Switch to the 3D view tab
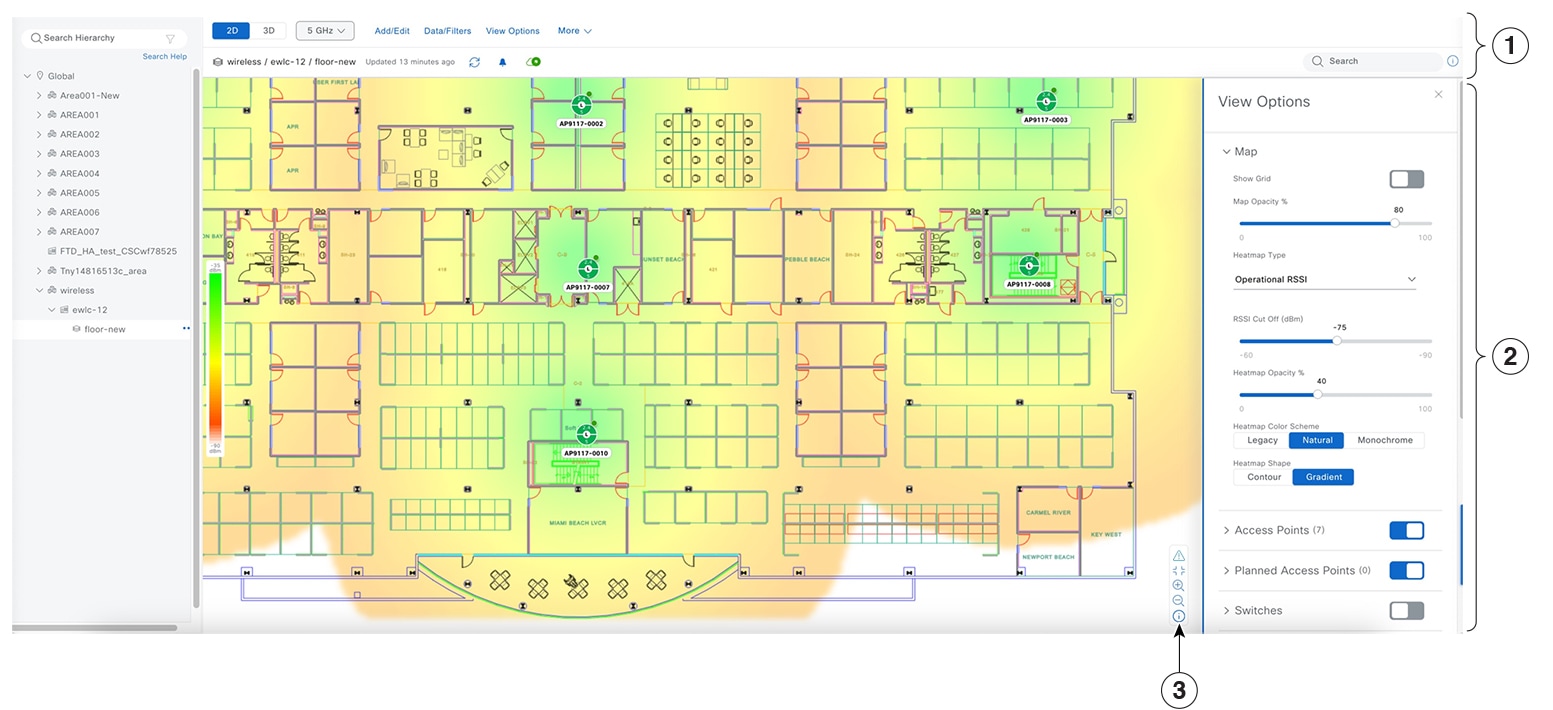The width and height of the screenshot is (1553, 710). click(268, 30)
